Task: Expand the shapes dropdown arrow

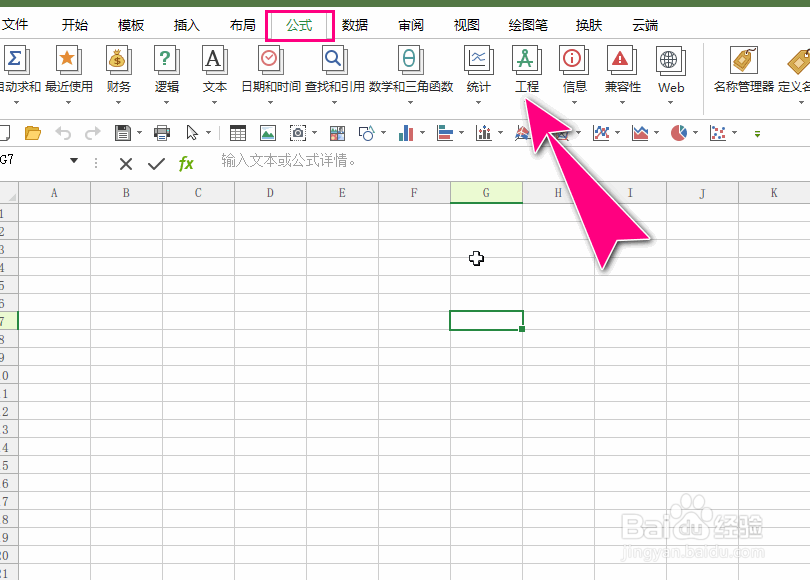Action: 383,133
